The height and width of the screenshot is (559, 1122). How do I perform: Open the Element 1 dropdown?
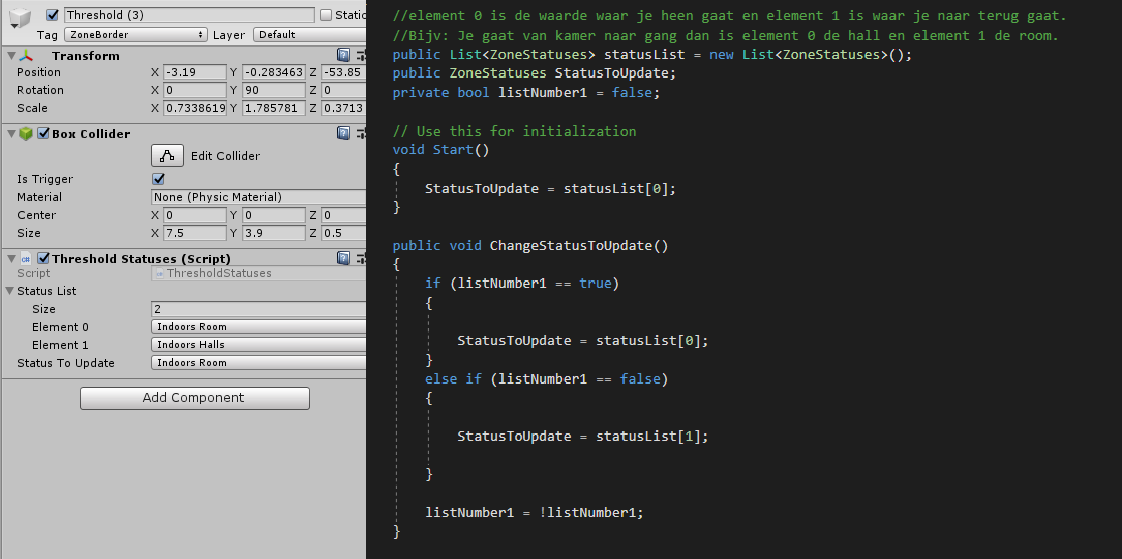click(259, 345)
